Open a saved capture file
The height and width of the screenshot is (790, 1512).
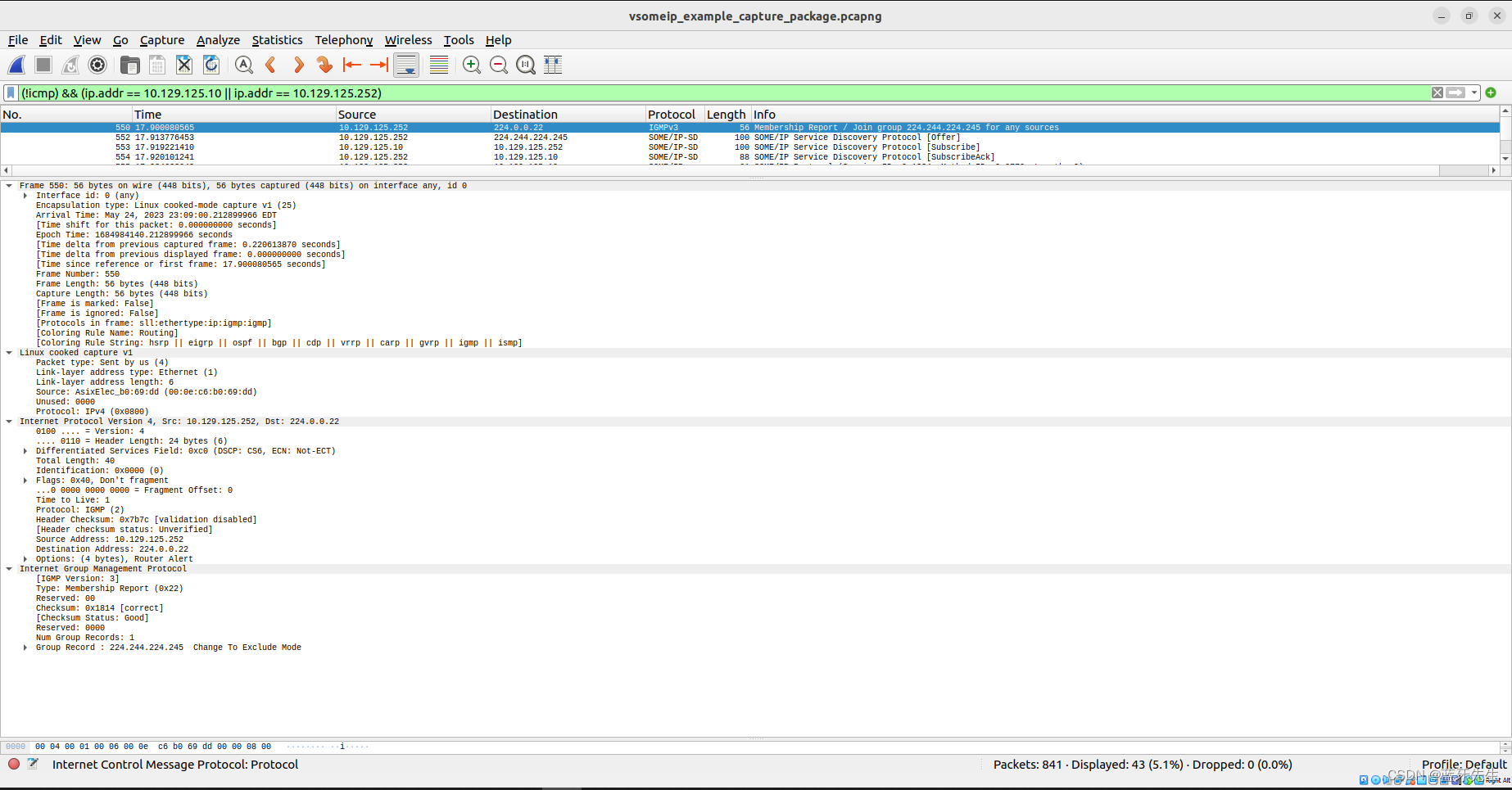(x=129, y=65)
